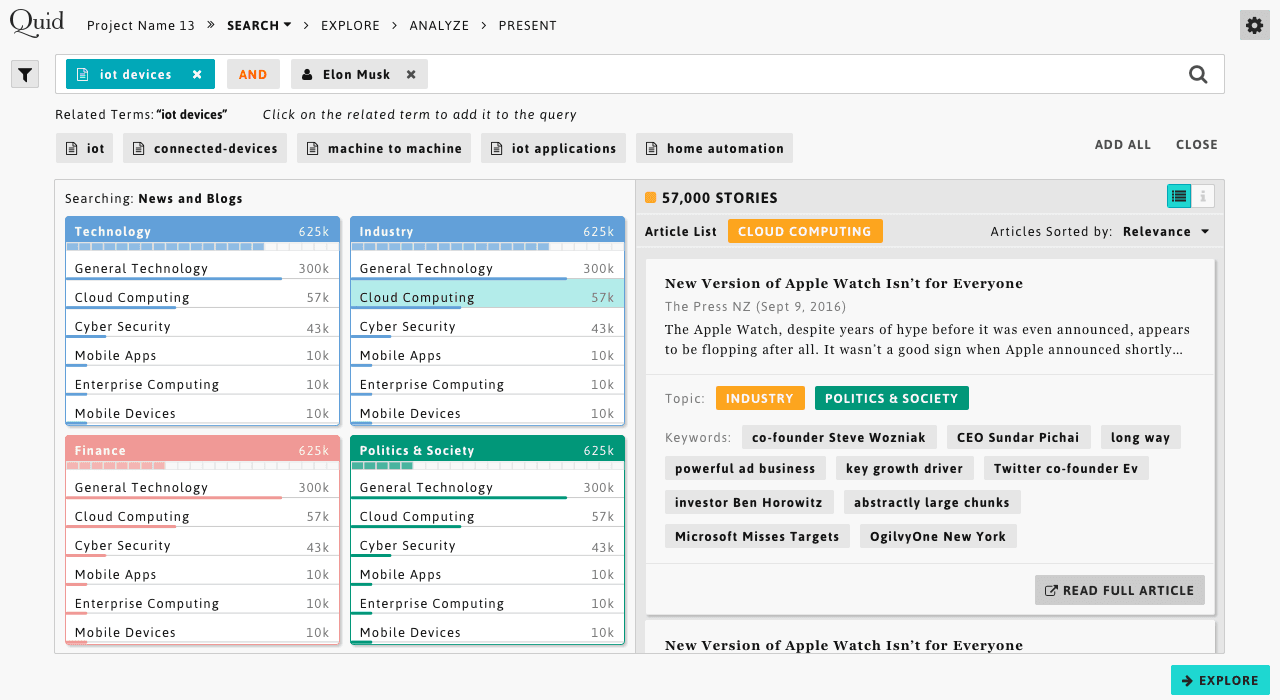The width and height of the screenshot is (1280, 700).
Task: Switch to the info view icon
Action: tap(1203, 196)
